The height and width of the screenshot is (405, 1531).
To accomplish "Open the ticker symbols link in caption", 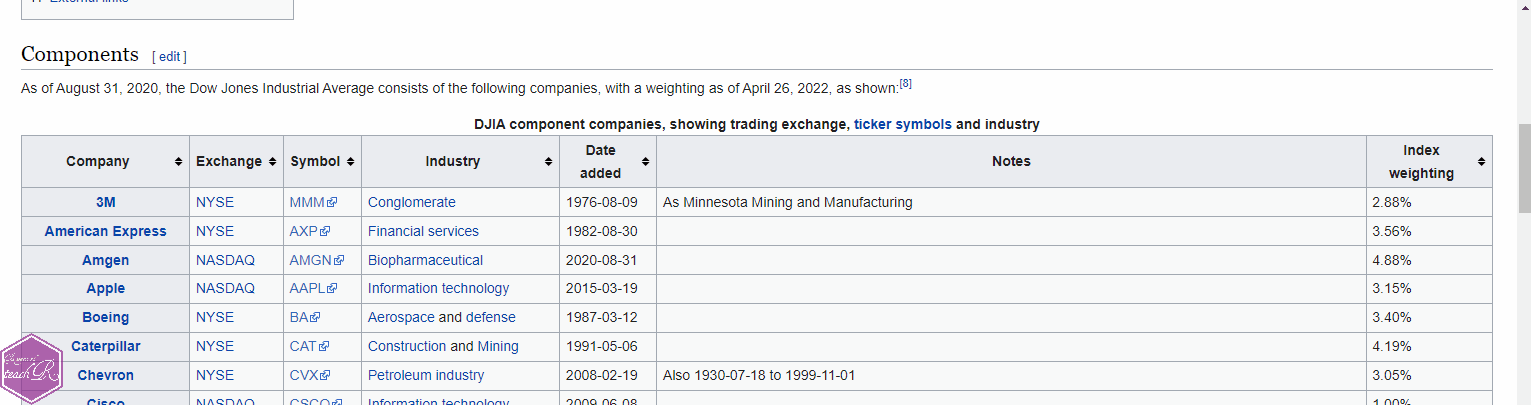I will coord(902,125).
